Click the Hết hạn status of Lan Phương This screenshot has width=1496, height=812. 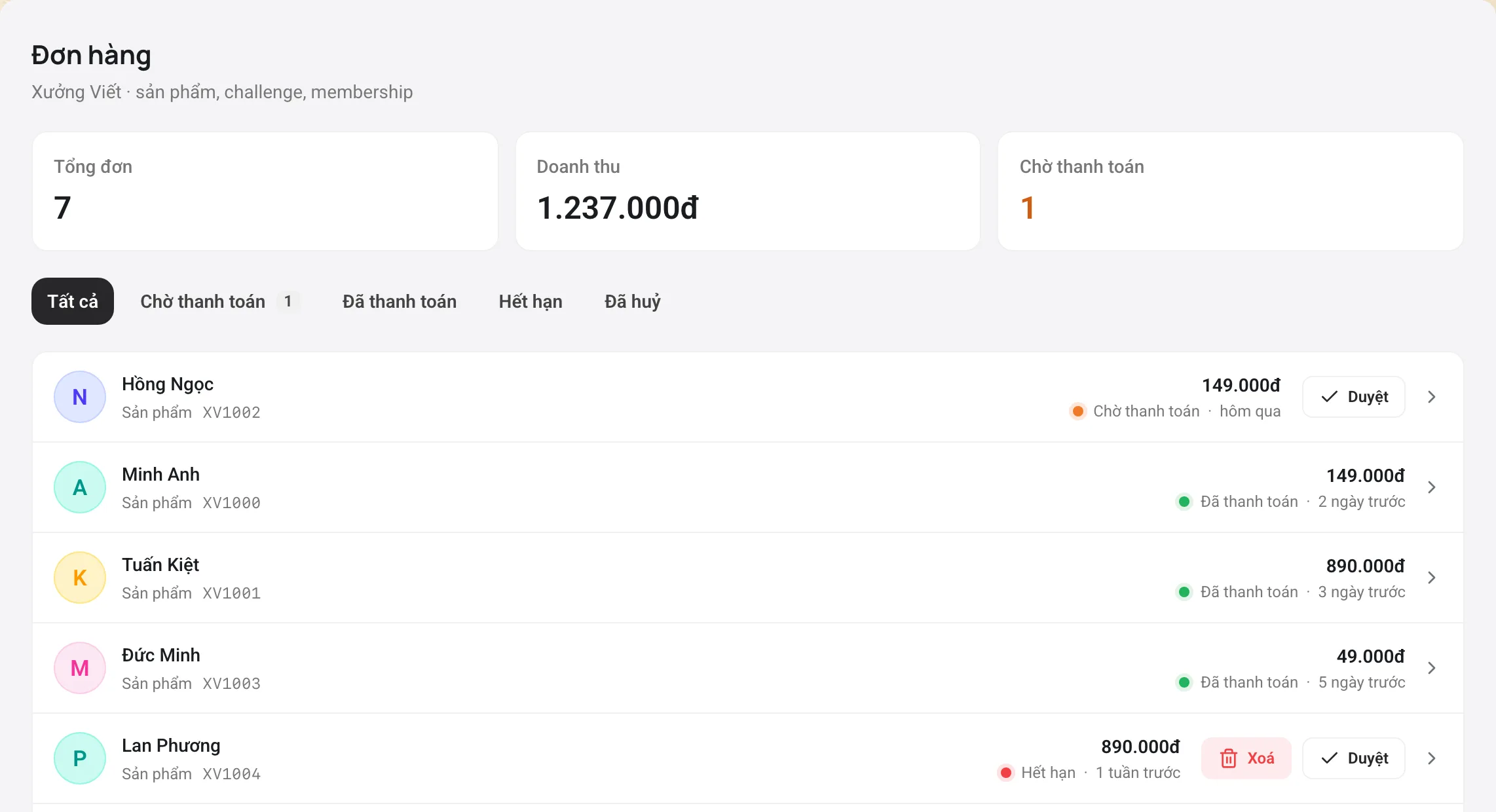tap(1037, 773)
